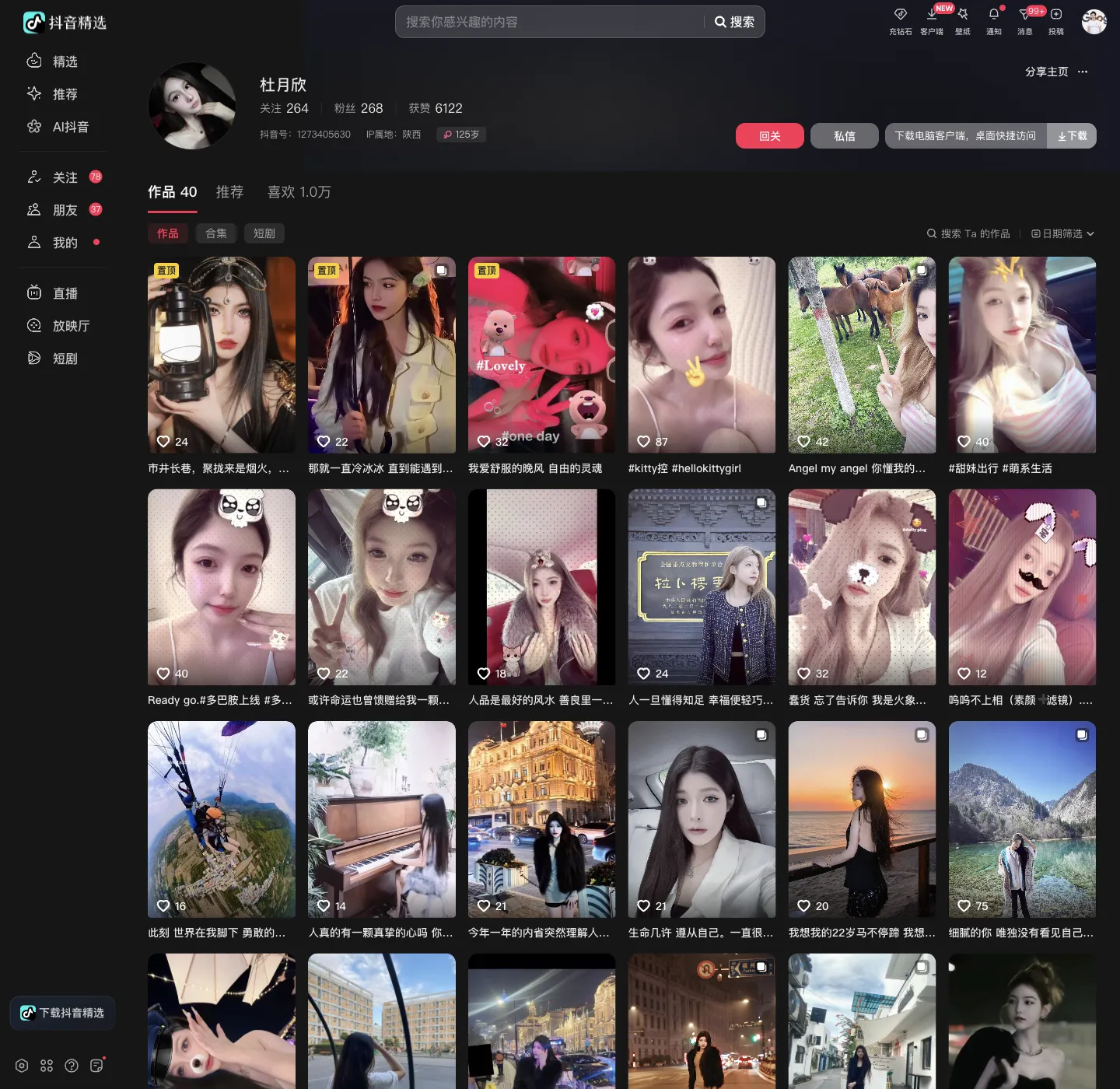The image size is (1120, 1089).
Task: Open 朋友 in the sidebar
Action: coord(64,210)
